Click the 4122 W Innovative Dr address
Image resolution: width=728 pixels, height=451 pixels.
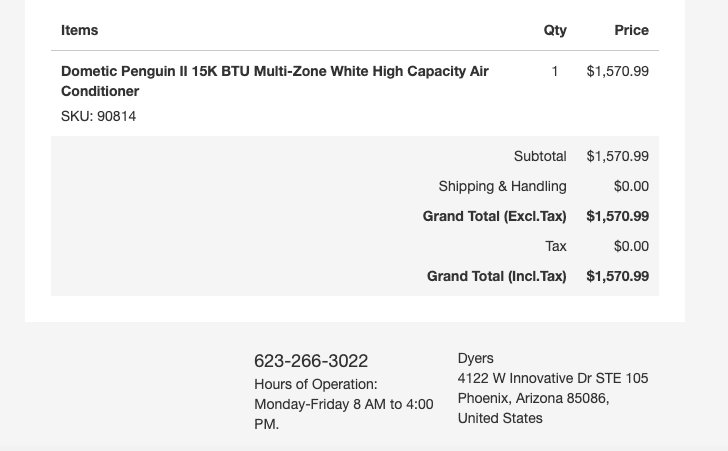pos(553,378)
